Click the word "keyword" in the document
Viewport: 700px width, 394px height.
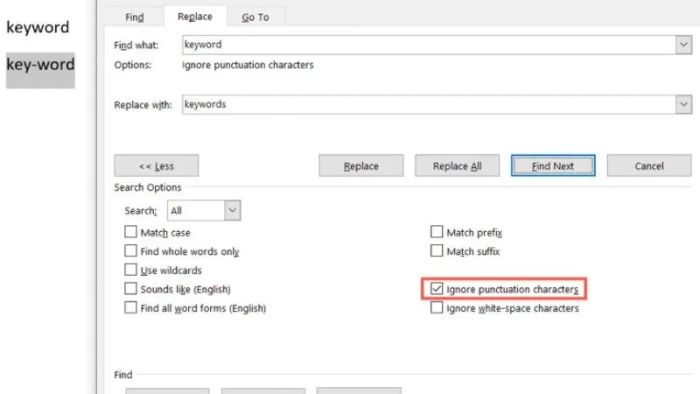38,27
